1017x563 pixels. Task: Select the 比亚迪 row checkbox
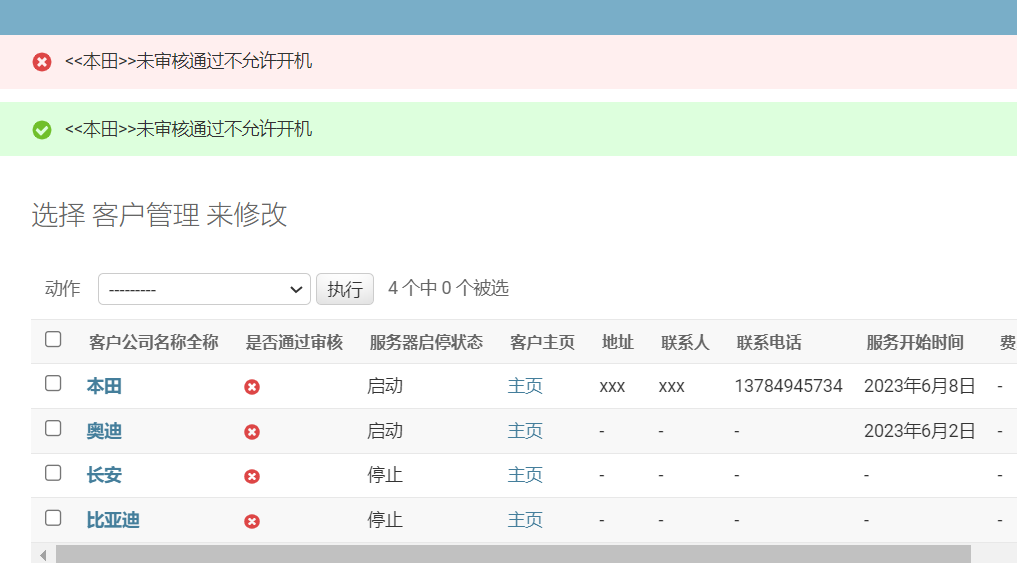(x=53, y=517)
